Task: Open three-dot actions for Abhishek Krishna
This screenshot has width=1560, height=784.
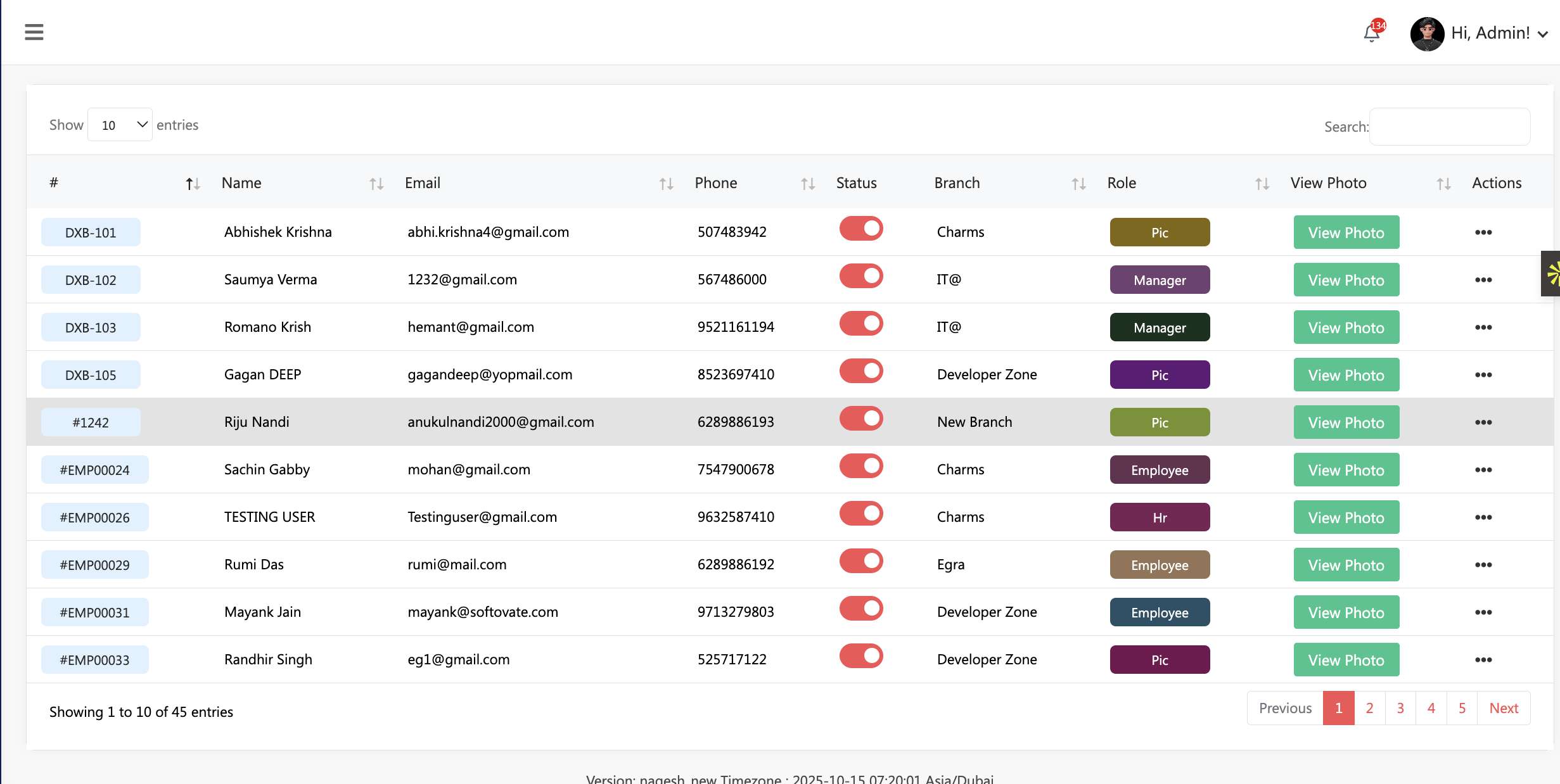Action: (x=1483, y=232)
